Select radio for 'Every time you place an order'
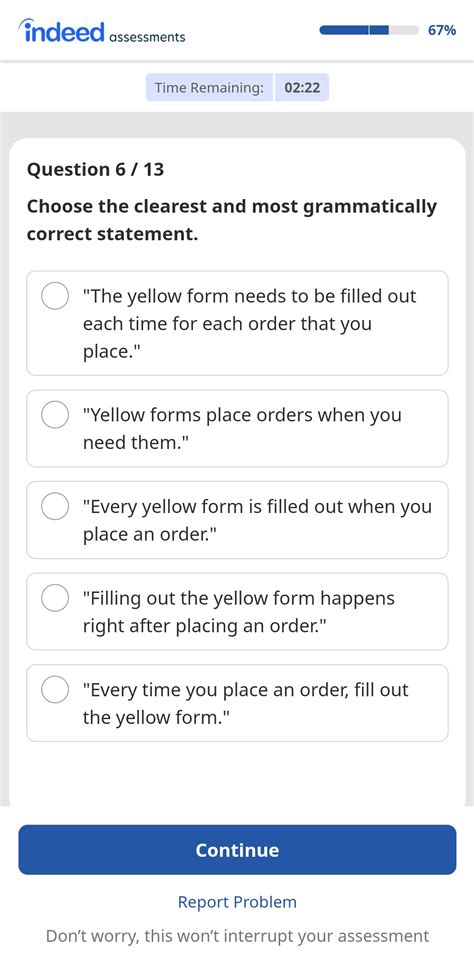The width and height of the screenshot is (474, 962). (x=55, y=690)
